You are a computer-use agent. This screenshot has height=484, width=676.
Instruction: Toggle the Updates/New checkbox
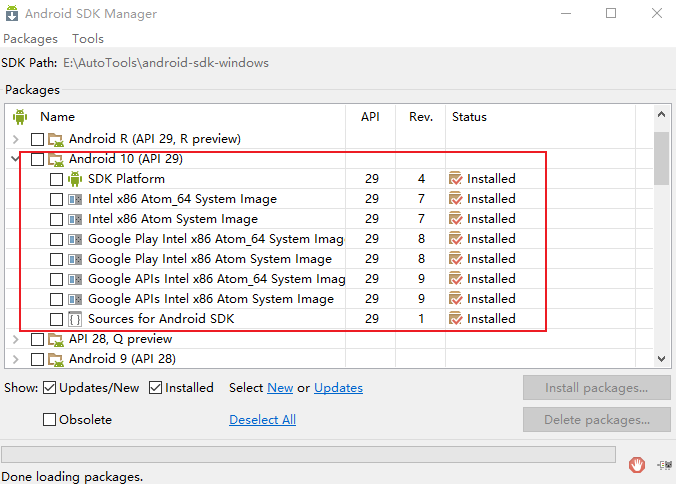click(x=50, y=388)
